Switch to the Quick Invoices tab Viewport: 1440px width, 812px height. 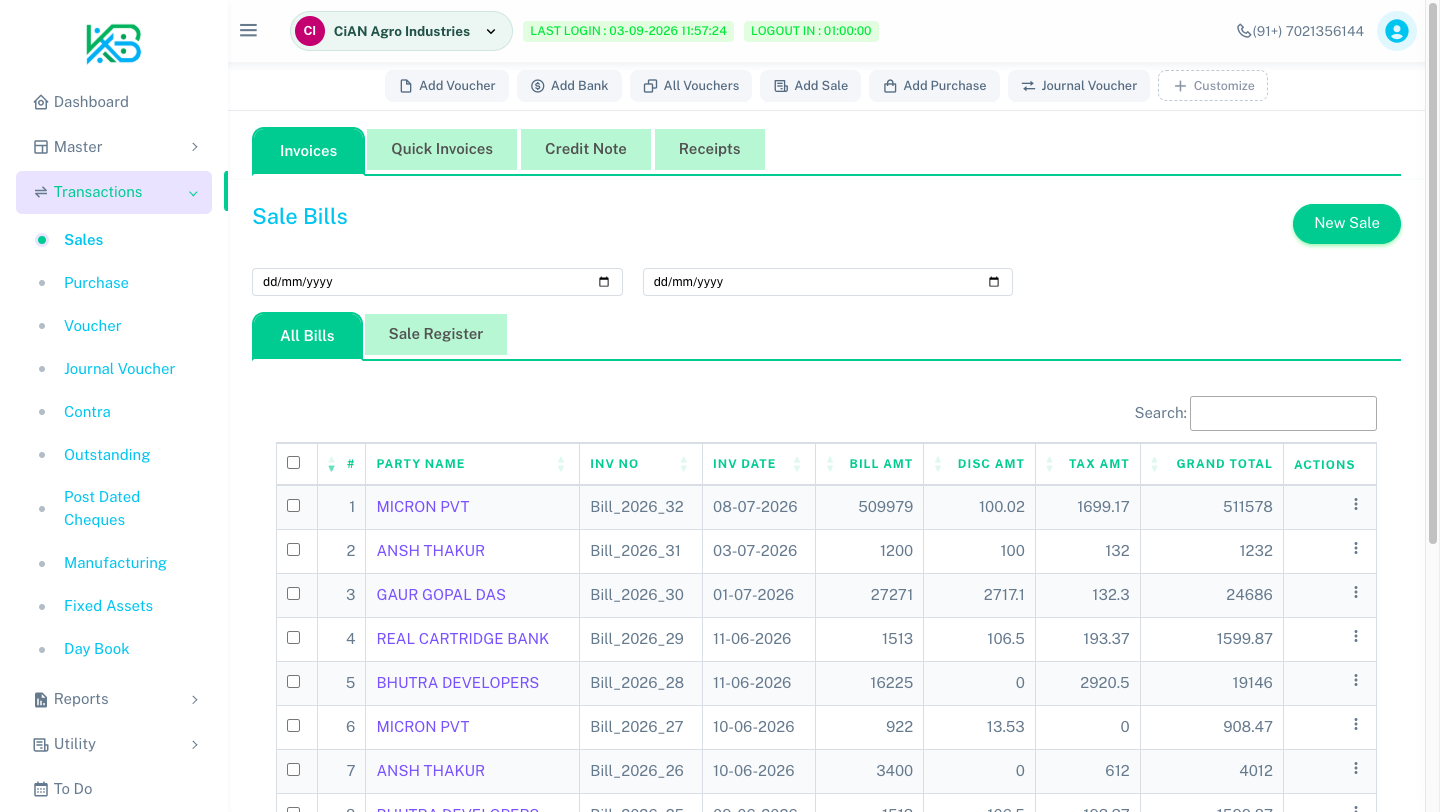[x=442, y=149]
